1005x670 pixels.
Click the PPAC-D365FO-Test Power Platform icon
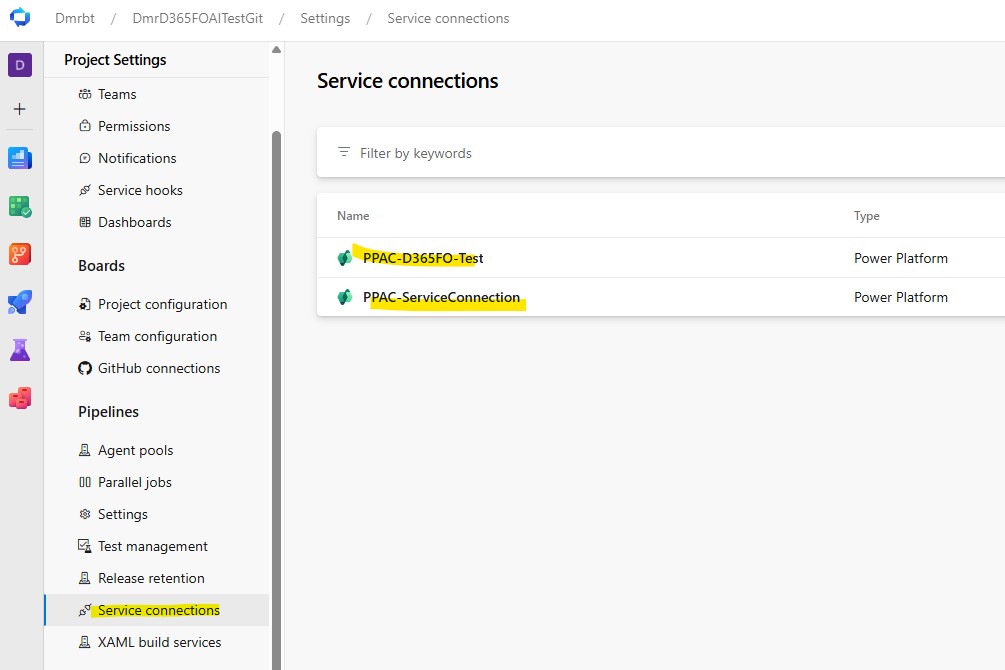pyautogui.click(x=345, y=258)
